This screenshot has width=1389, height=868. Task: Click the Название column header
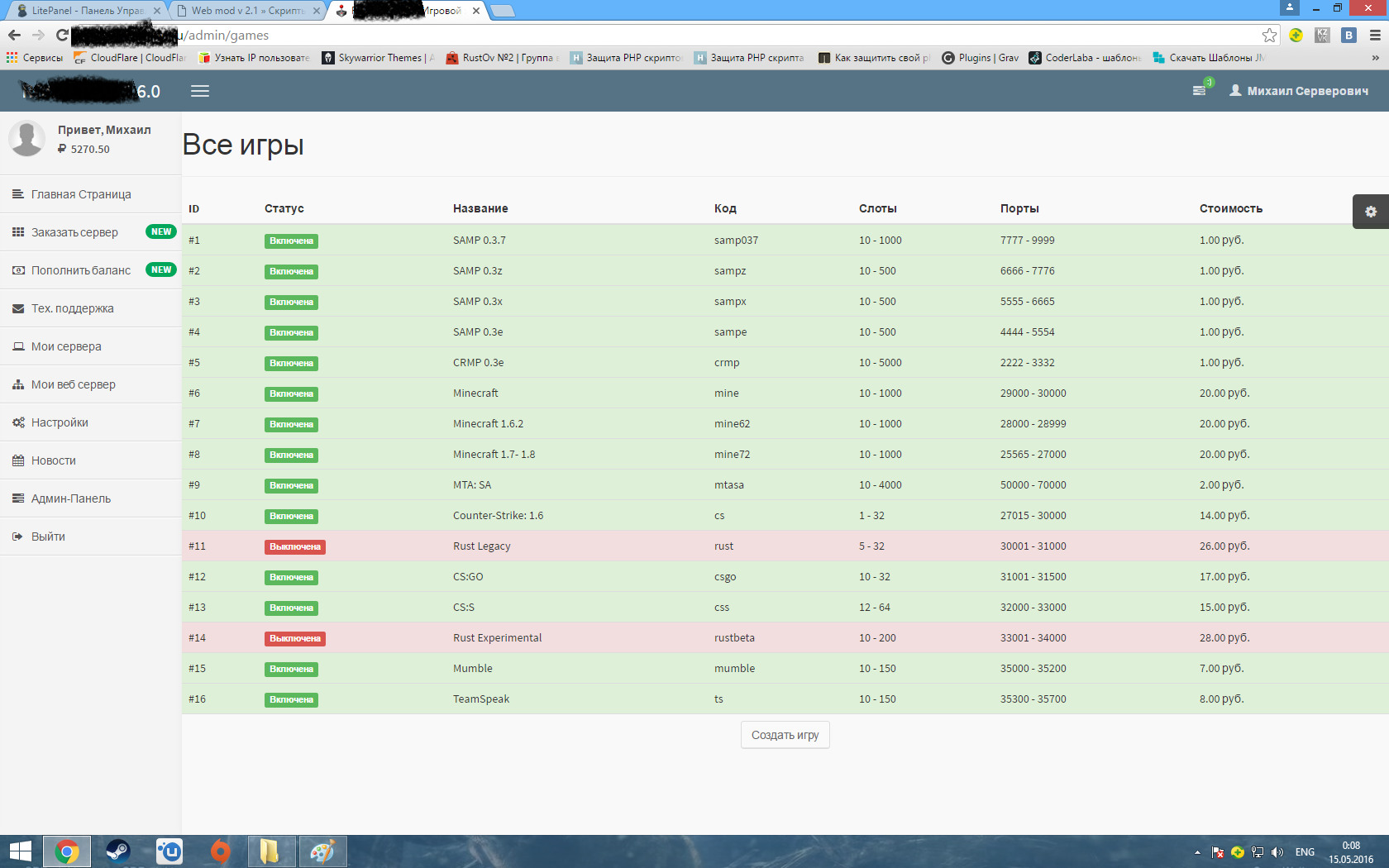(x=480, y=208)
